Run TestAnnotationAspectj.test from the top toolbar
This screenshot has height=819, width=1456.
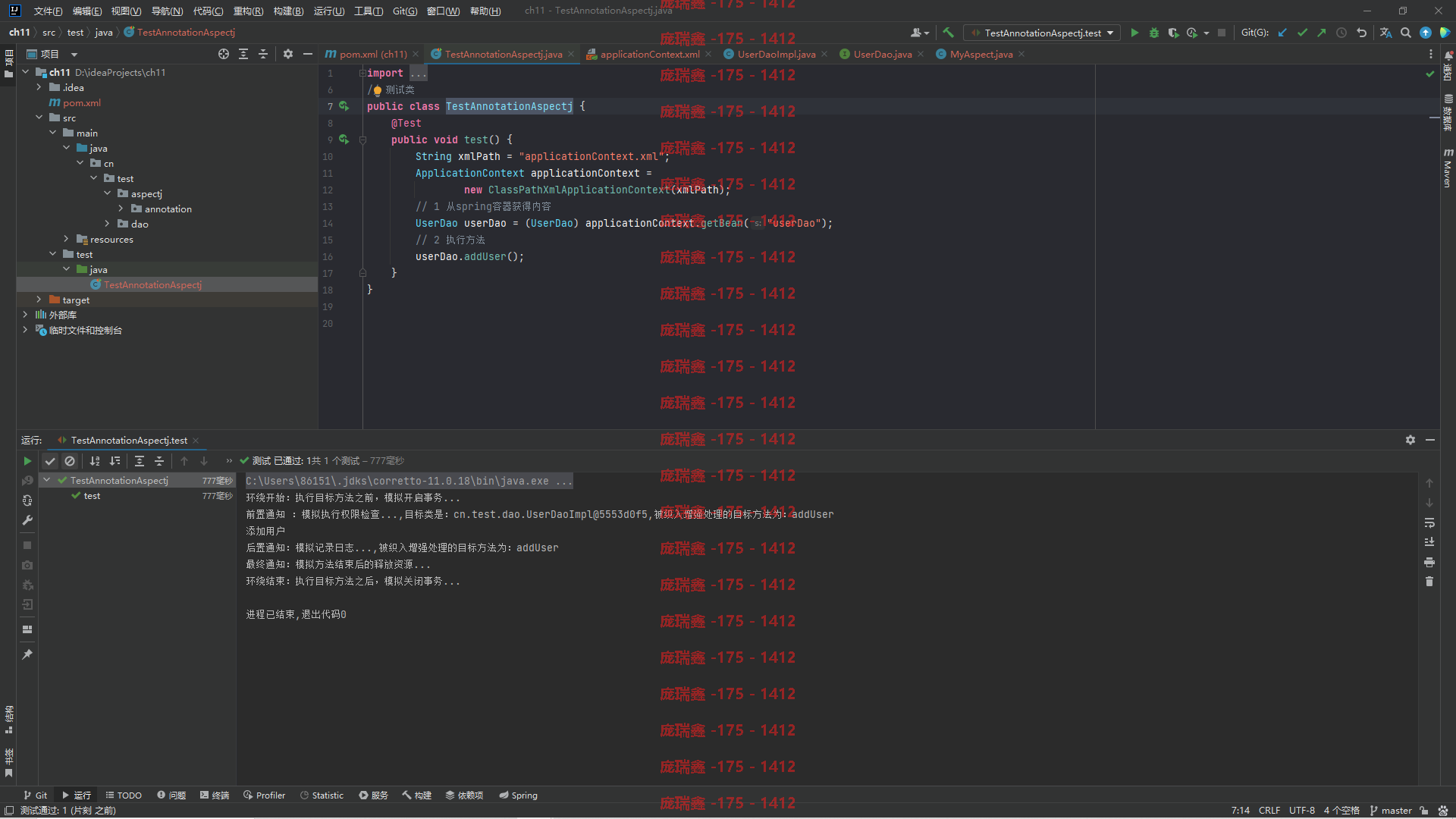1134,33
